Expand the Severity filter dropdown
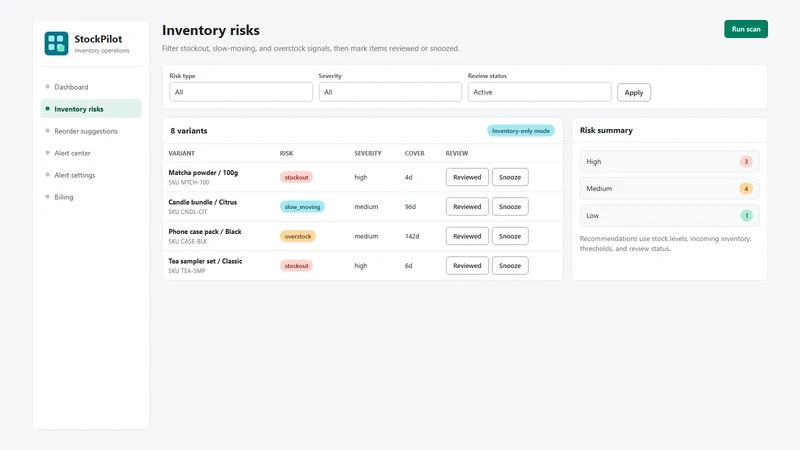800x450 pixels. point(390,92)
